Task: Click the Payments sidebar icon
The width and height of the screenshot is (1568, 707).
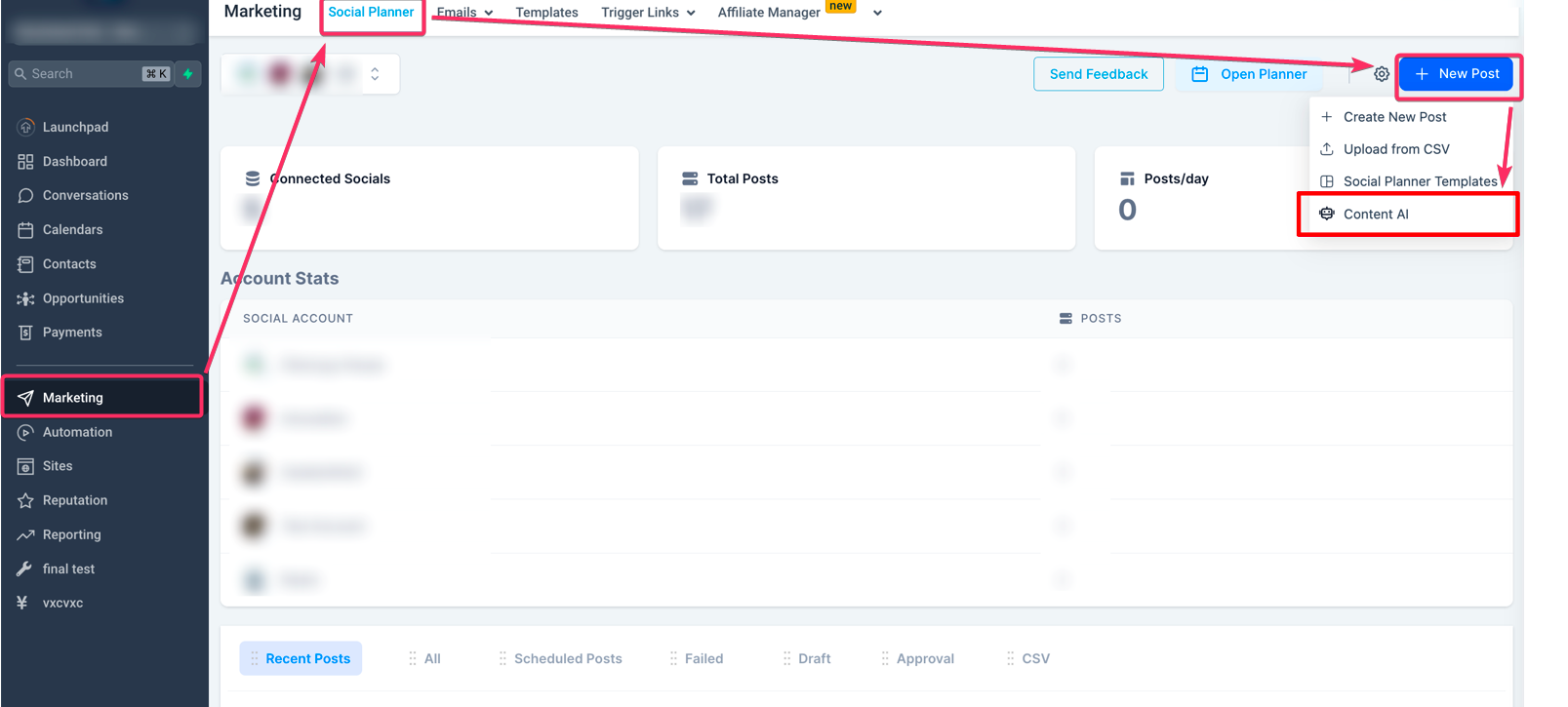Action: [25, 333]
